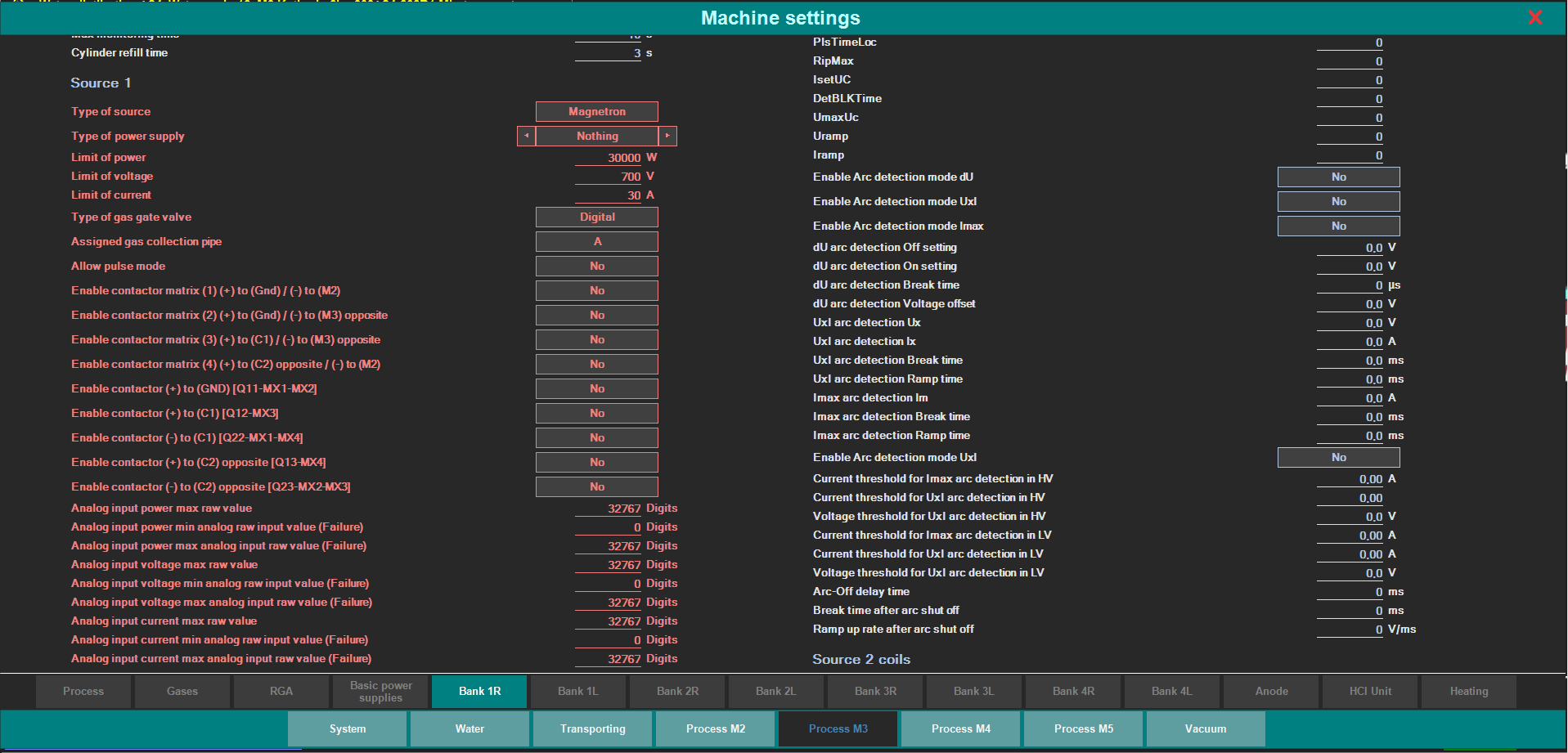Click right arrow of power supply type
This screenshot has width=1568, height=753.
coord(667,136)
